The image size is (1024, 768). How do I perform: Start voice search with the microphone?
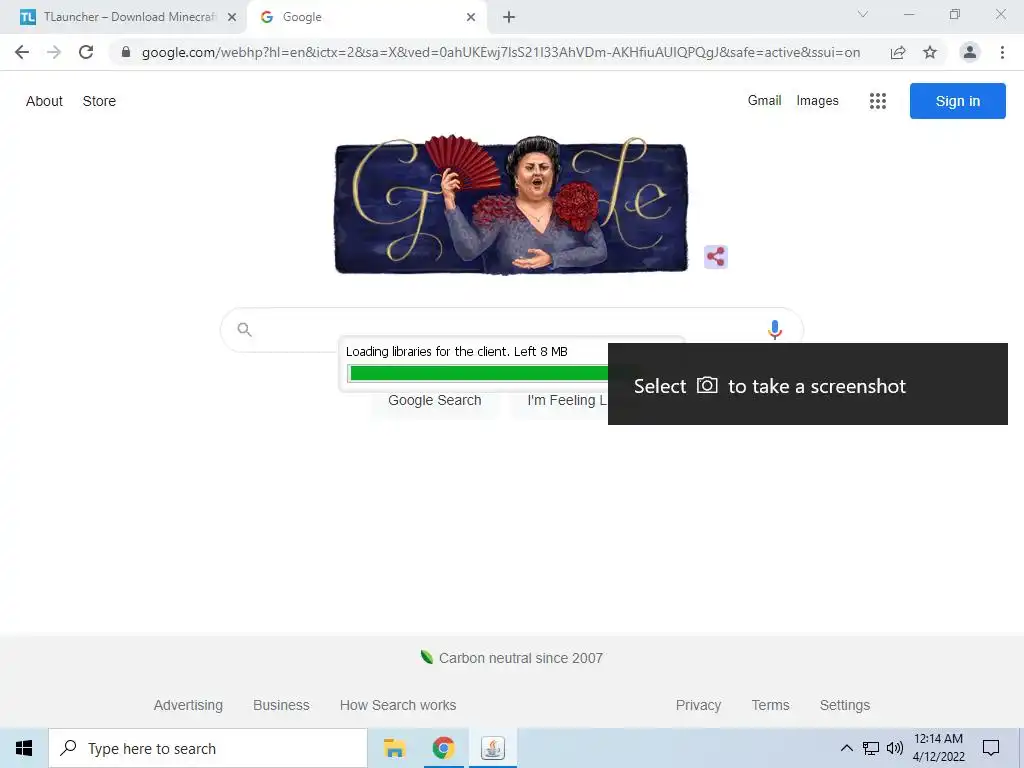(775, 330)
